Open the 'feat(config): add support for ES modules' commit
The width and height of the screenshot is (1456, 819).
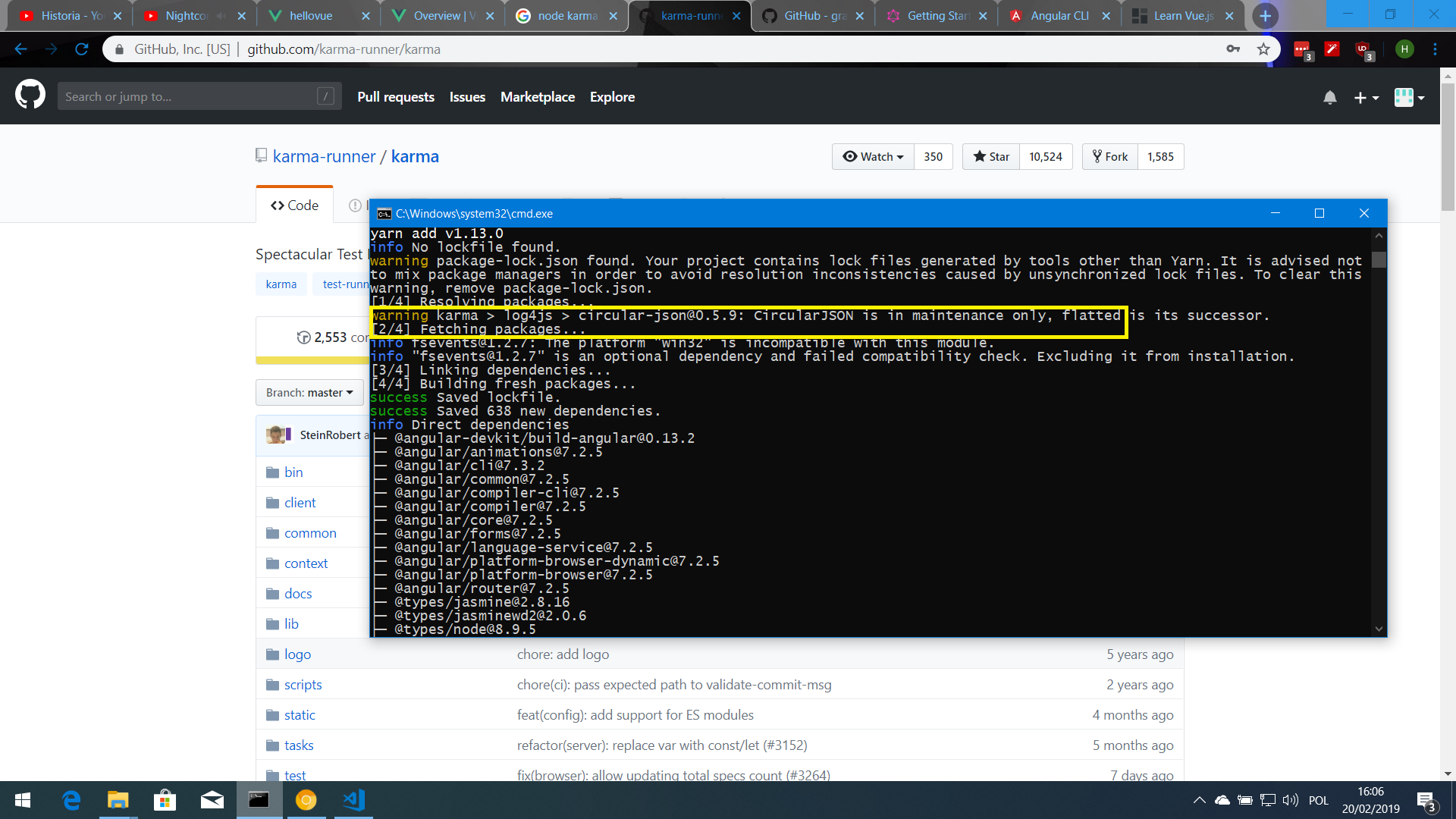tap(635, 714)
